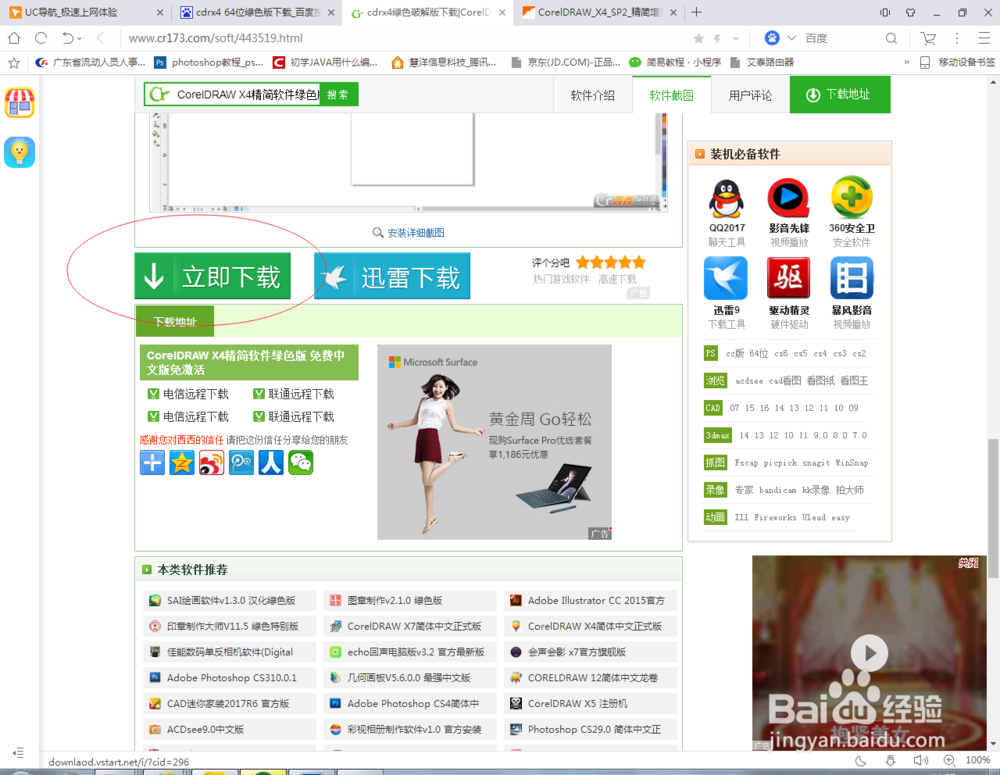The image size is (1000, 775).
Task: Bookmark page with star icon in address bar
Action: coord(699,39)
